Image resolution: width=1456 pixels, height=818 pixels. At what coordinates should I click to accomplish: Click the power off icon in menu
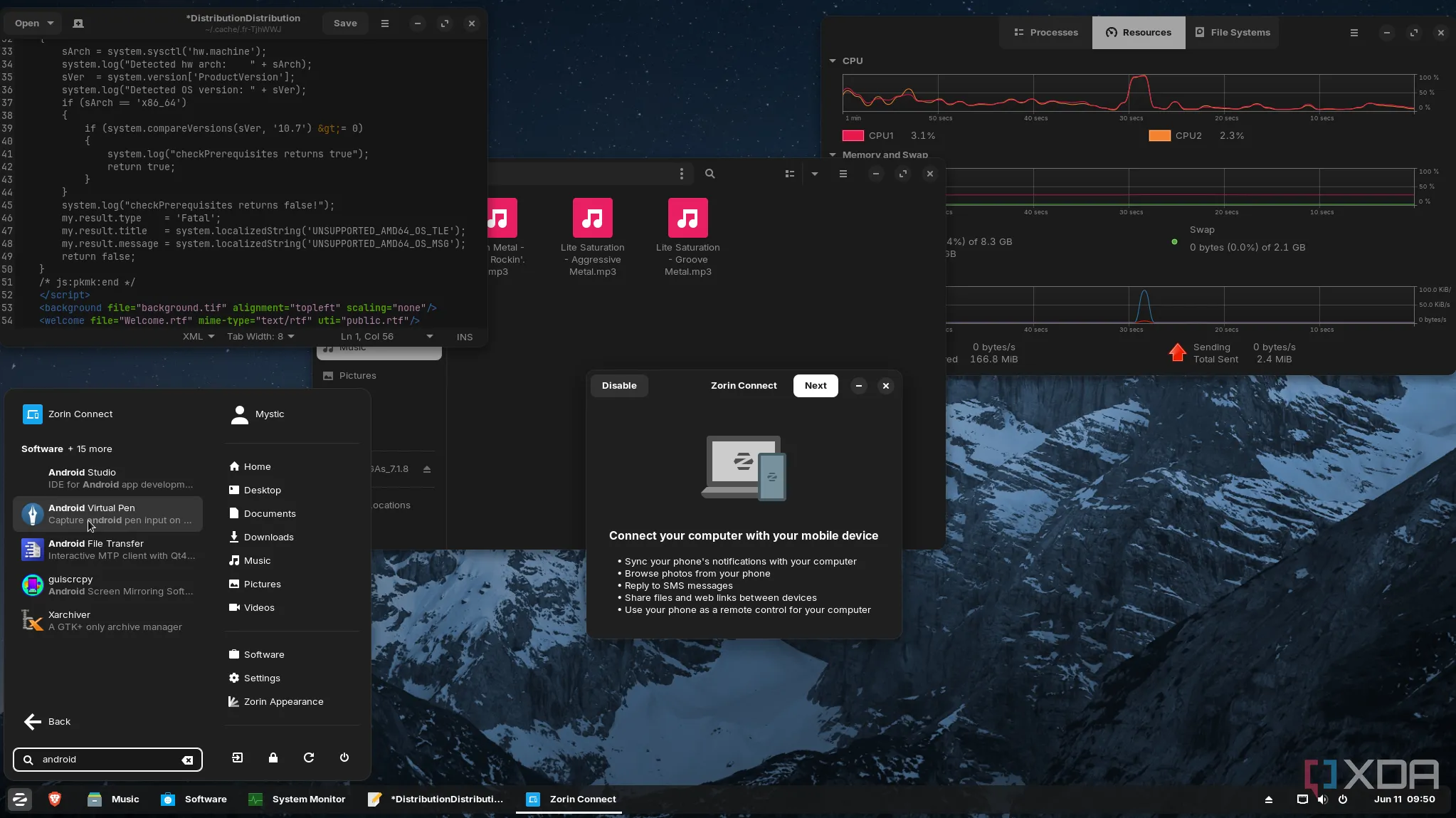(344, 757)
